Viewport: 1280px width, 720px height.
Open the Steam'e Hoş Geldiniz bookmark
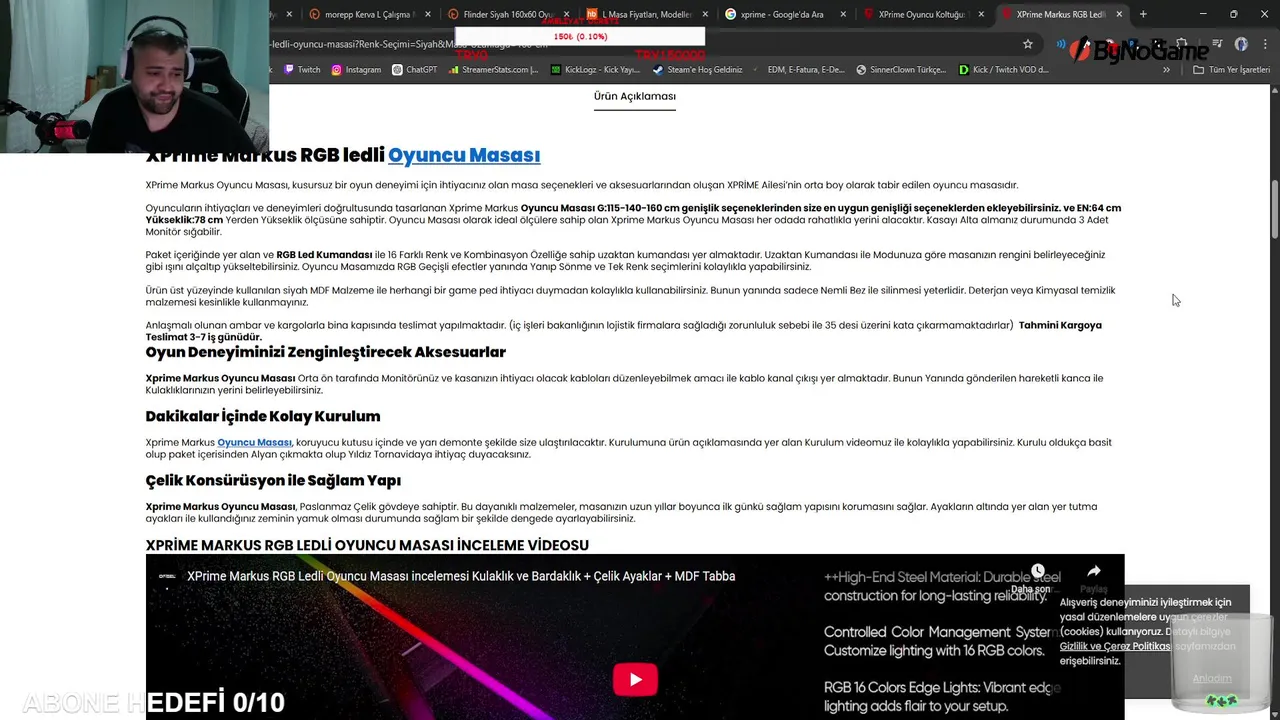697,70
